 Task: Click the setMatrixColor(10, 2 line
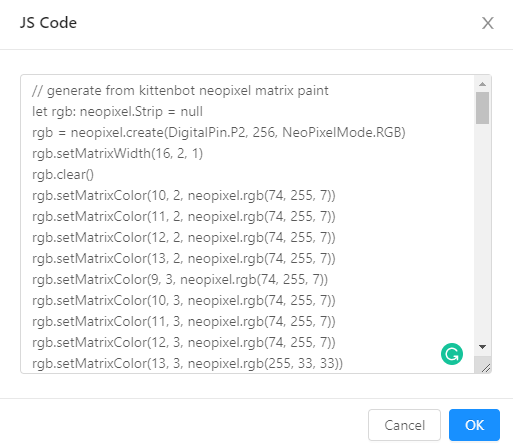pyautogui.click(x=184, y=196)
